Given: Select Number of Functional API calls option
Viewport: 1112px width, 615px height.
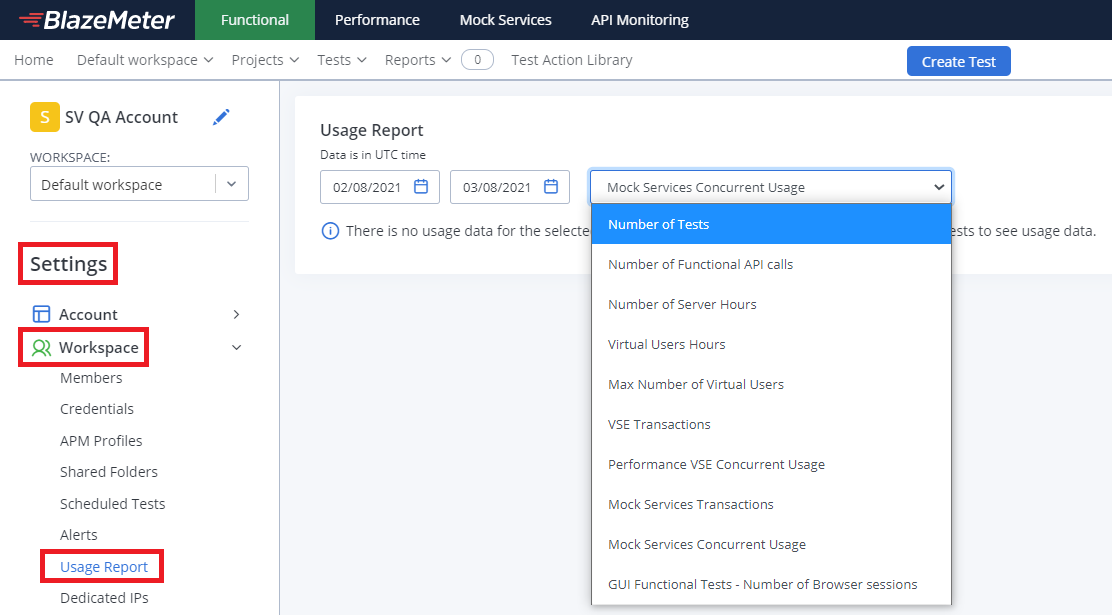Looking at the screenshot, I should point(771,264).
